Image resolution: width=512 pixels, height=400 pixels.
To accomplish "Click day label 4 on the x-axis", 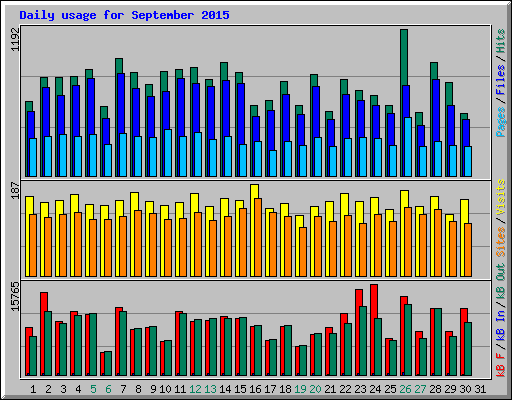I will (x=78, y=389).
